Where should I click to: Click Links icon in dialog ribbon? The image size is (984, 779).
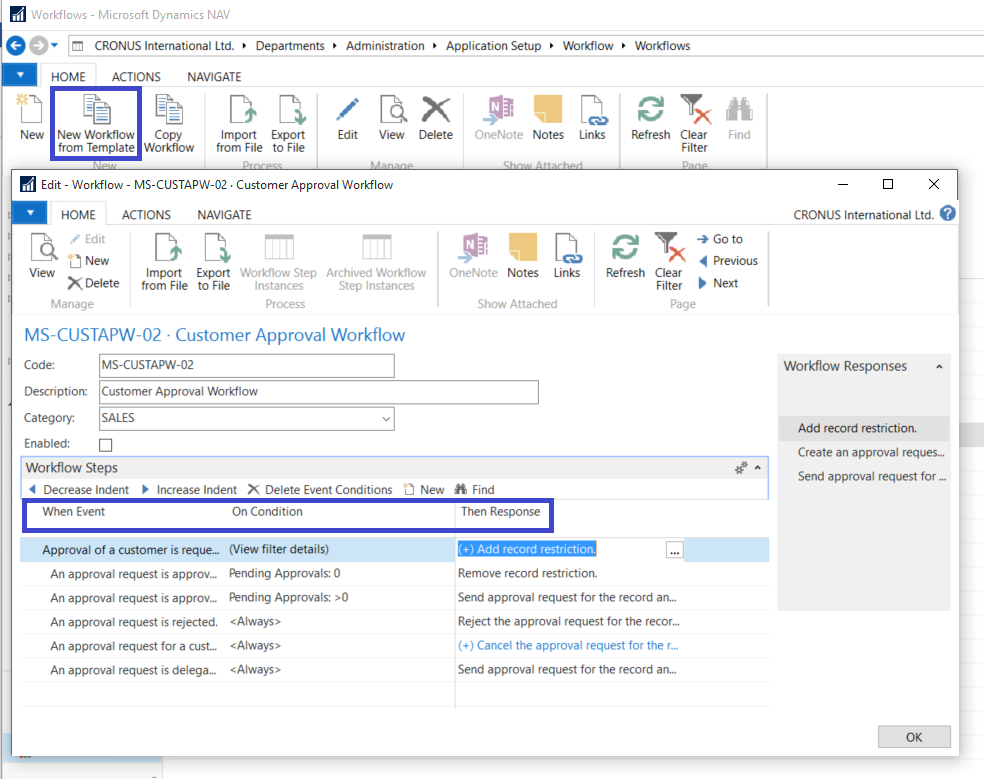(567, 250)
